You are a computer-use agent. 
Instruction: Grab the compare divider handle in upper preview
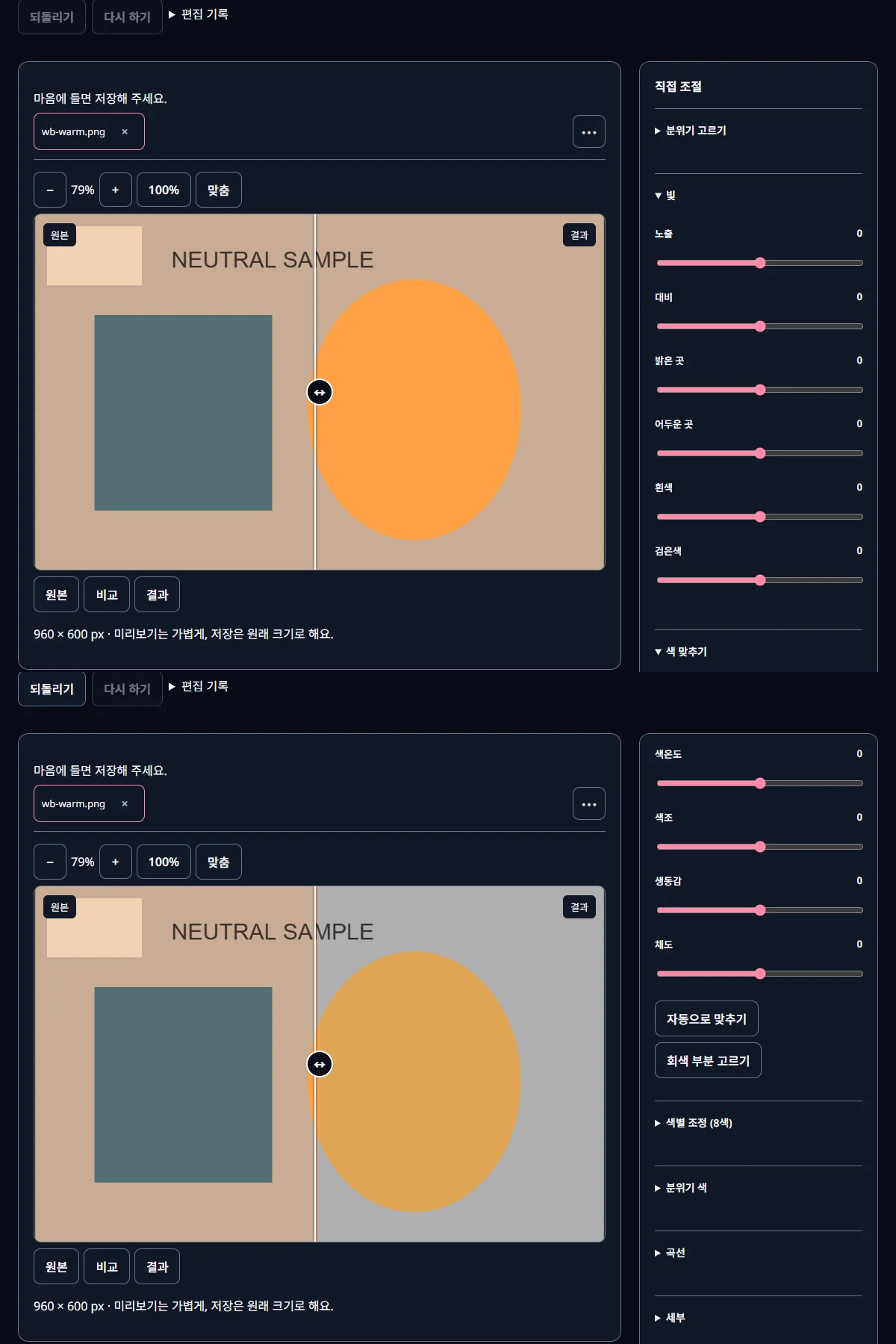click(x=320, y=392)
